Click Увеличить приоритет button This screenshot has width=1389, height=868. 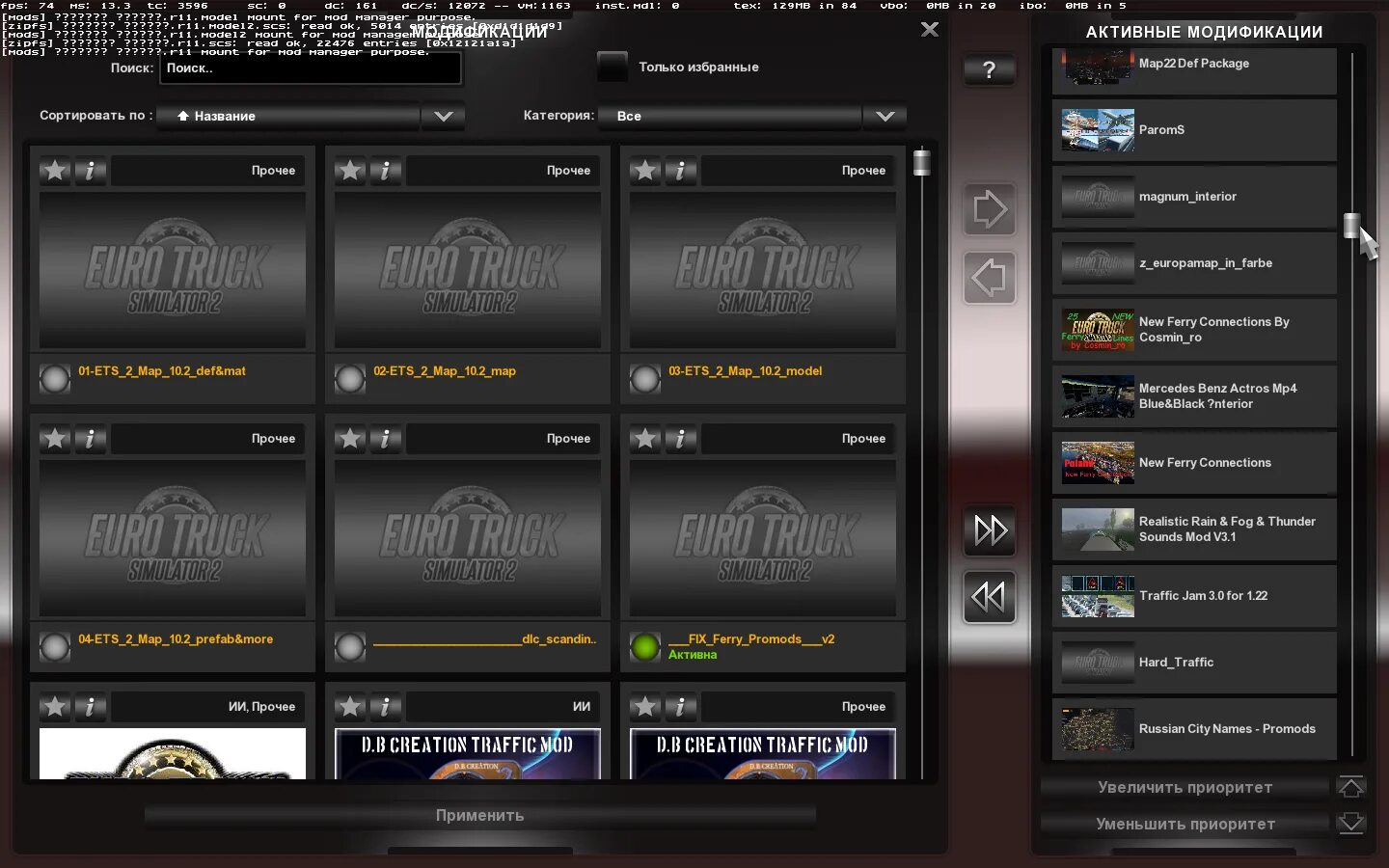pos(1185,787)
